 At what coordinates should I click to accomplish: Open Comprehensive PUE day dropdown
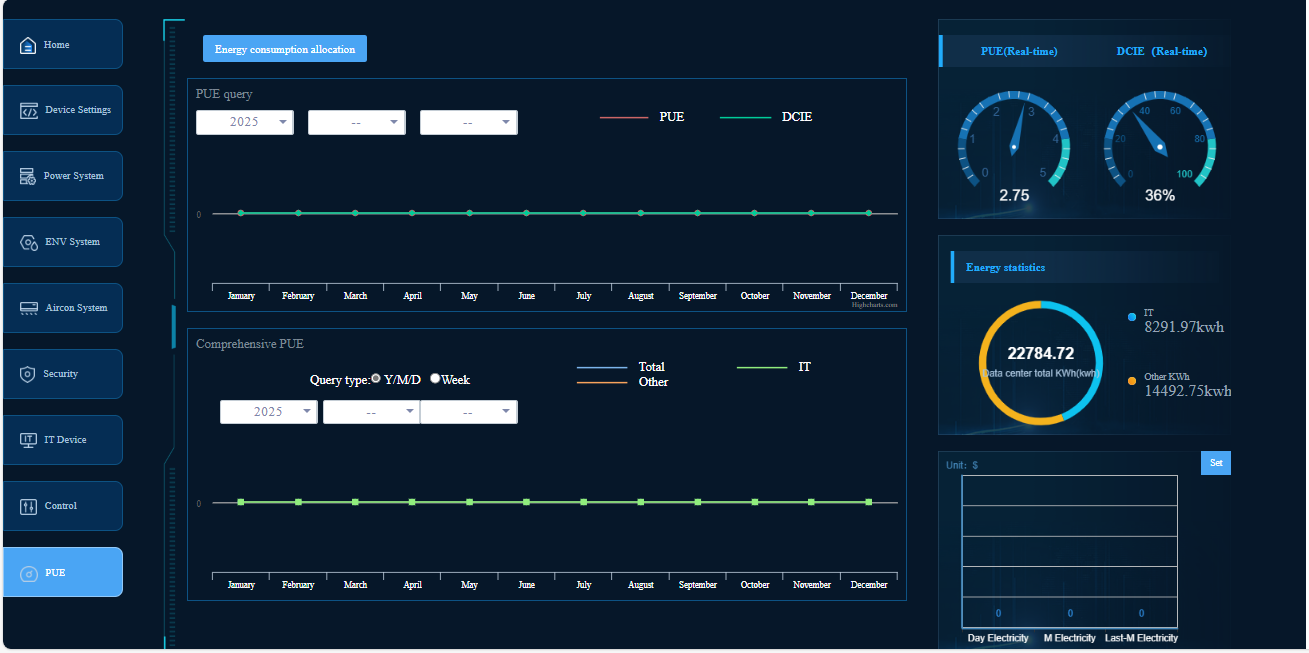click(469, 412)
